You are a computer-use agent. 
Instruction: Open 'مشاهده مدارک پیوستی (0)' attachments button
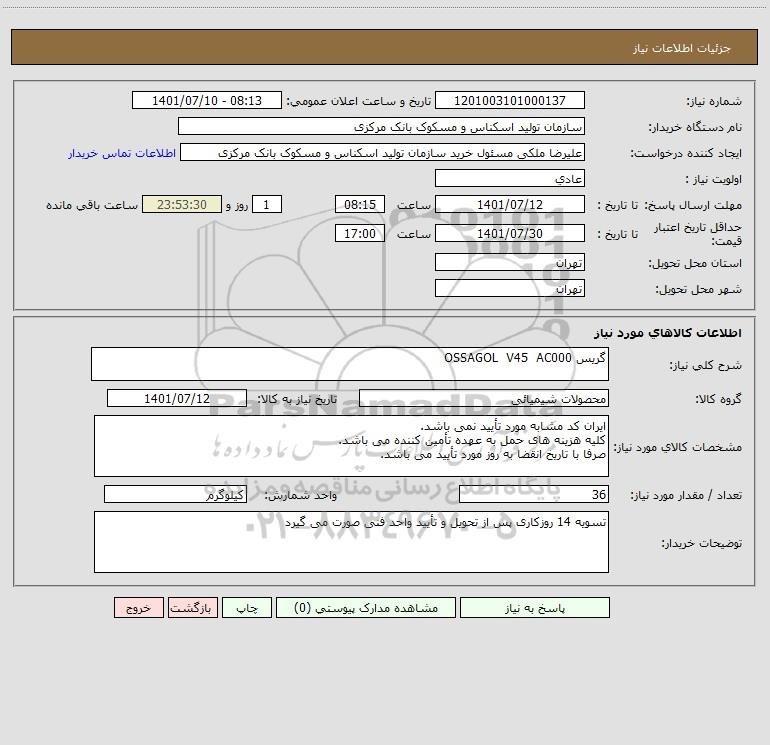coord(366,607)
